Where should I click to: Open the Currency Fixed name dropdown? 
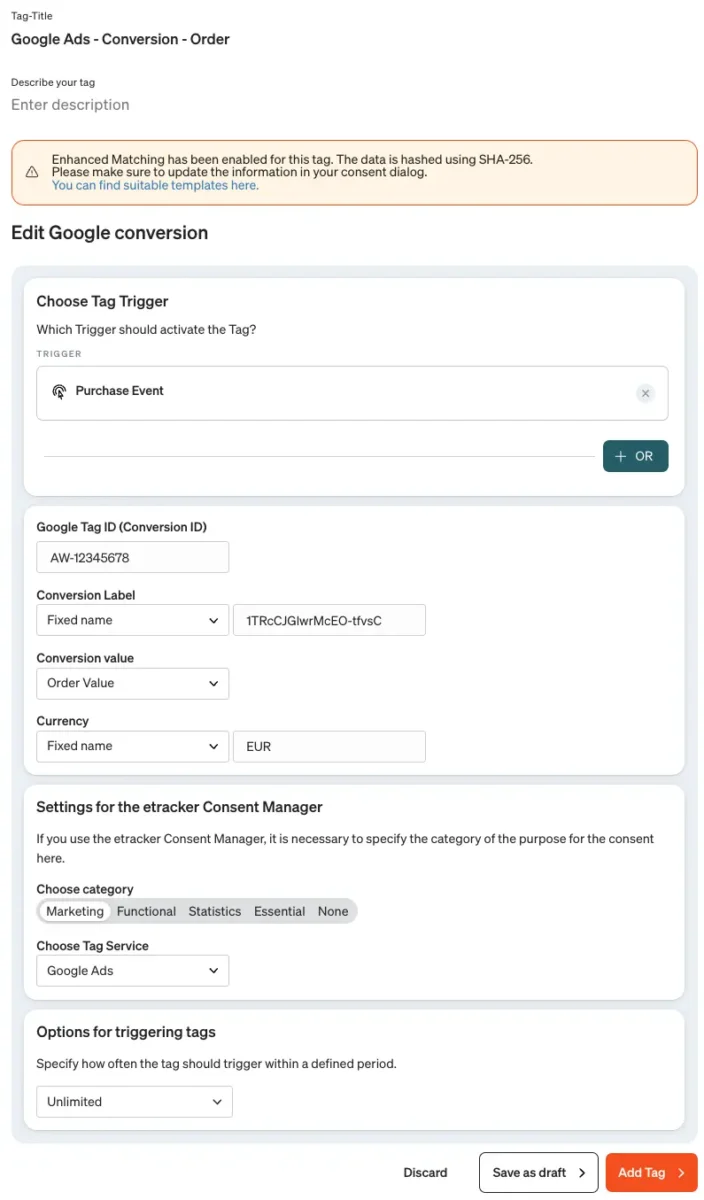(x=133, y=746)
